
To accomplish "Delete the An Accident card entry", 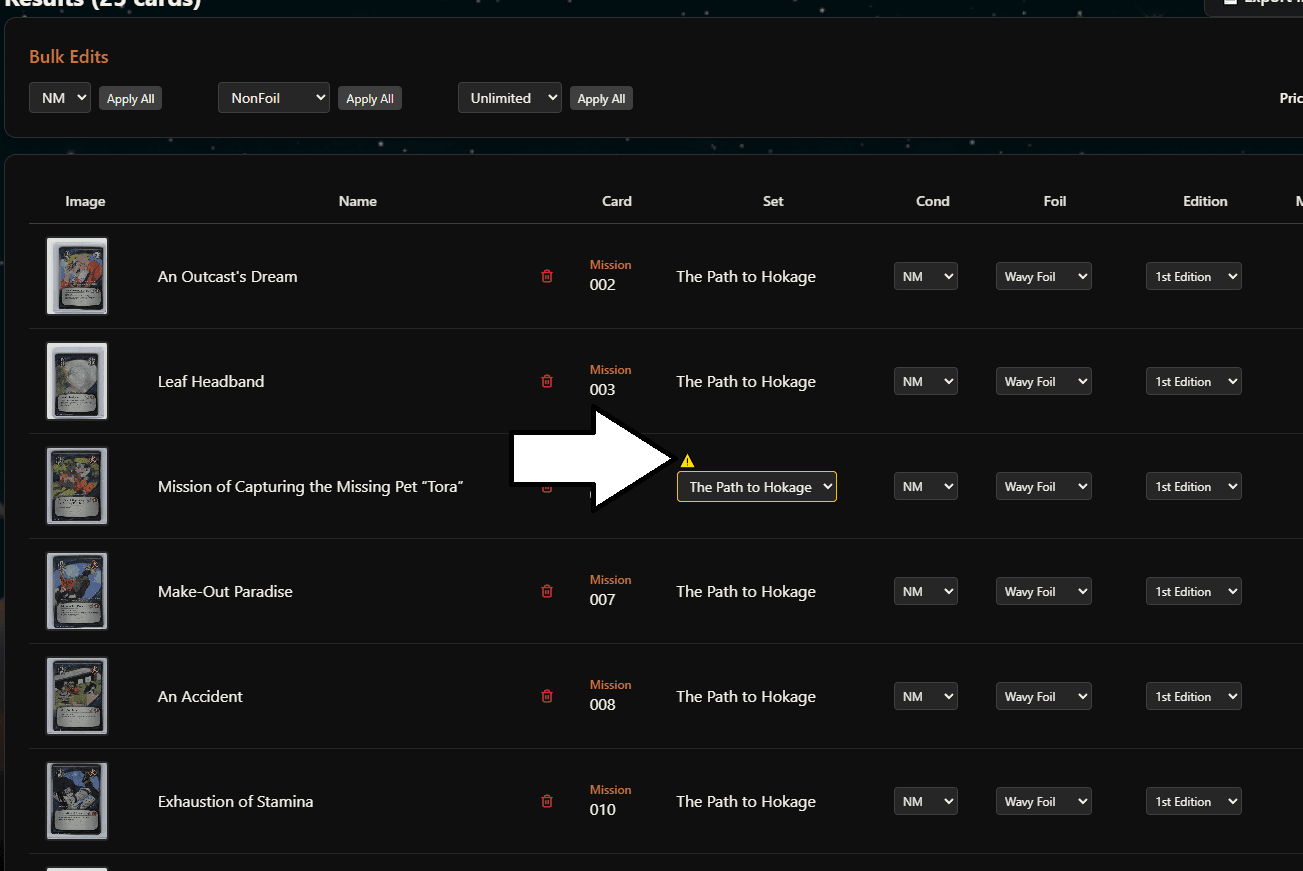I will pyautogui.click(x=547, y=696).
